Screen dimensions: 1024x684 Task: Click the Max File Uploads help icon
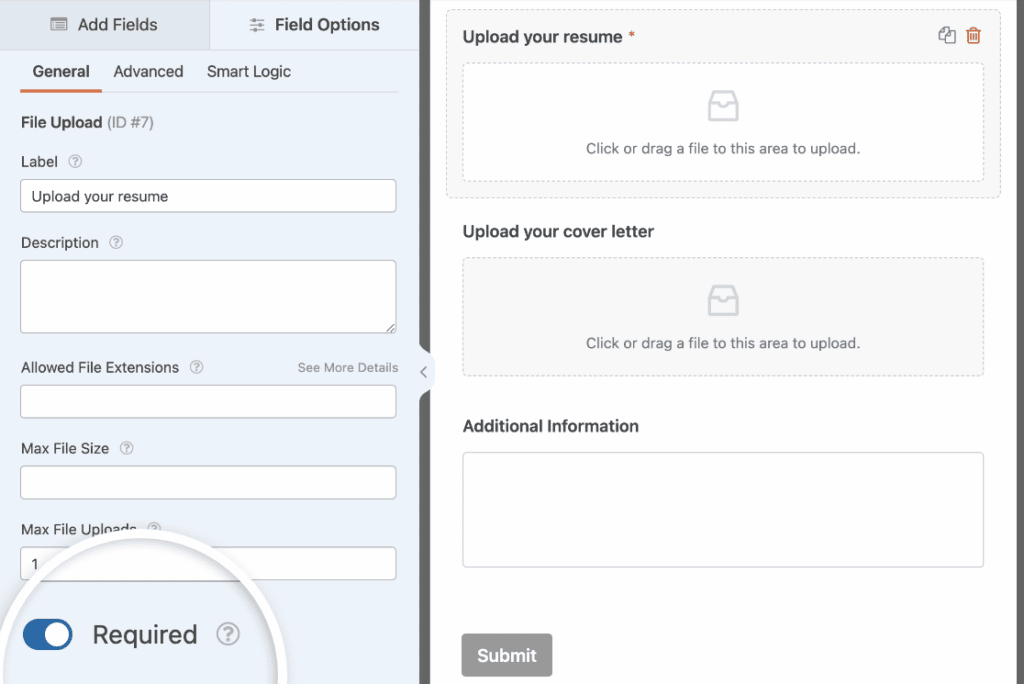(152, 530)
